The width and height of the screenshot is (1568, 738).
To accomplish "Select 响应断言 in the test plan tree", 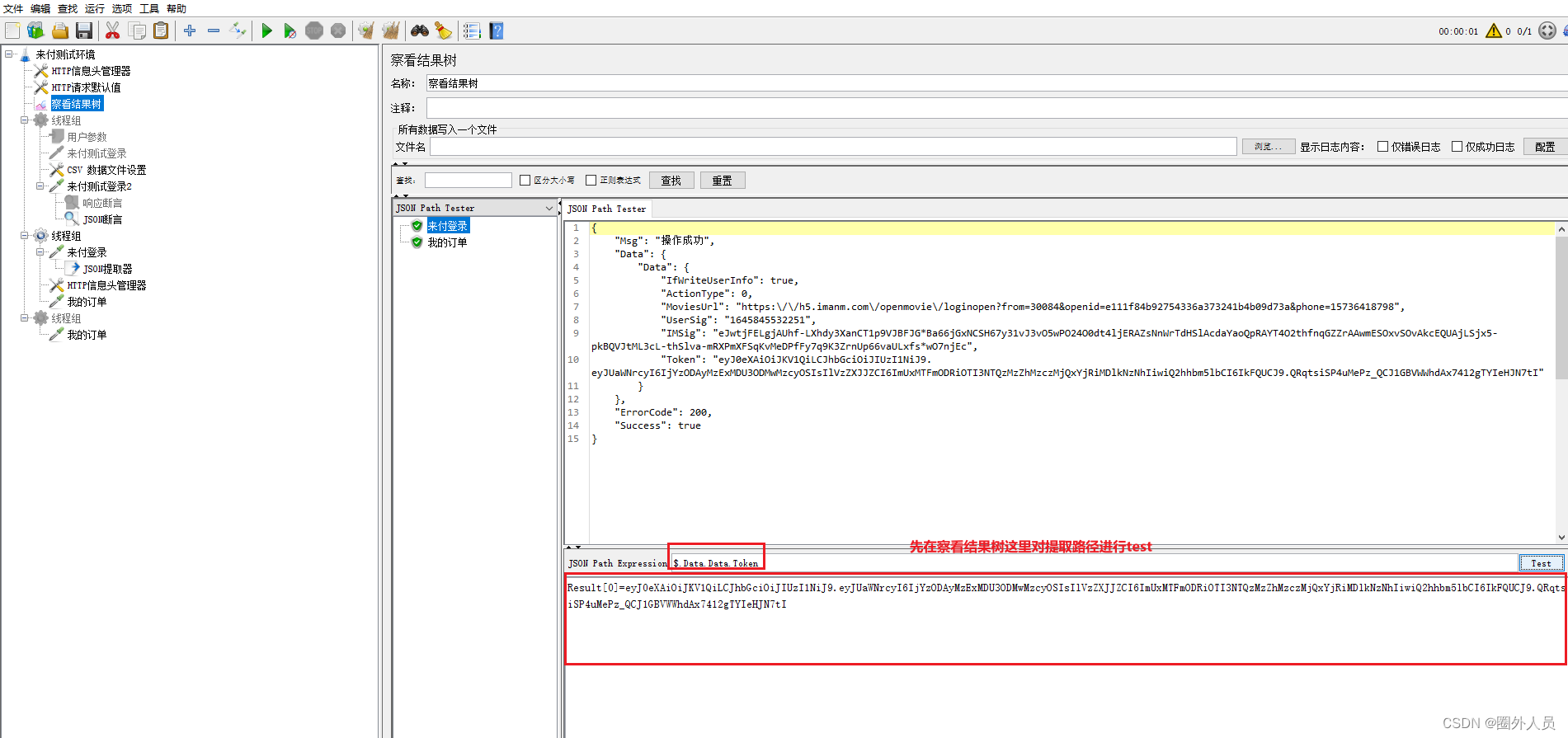I will click(x=102, y=203).
